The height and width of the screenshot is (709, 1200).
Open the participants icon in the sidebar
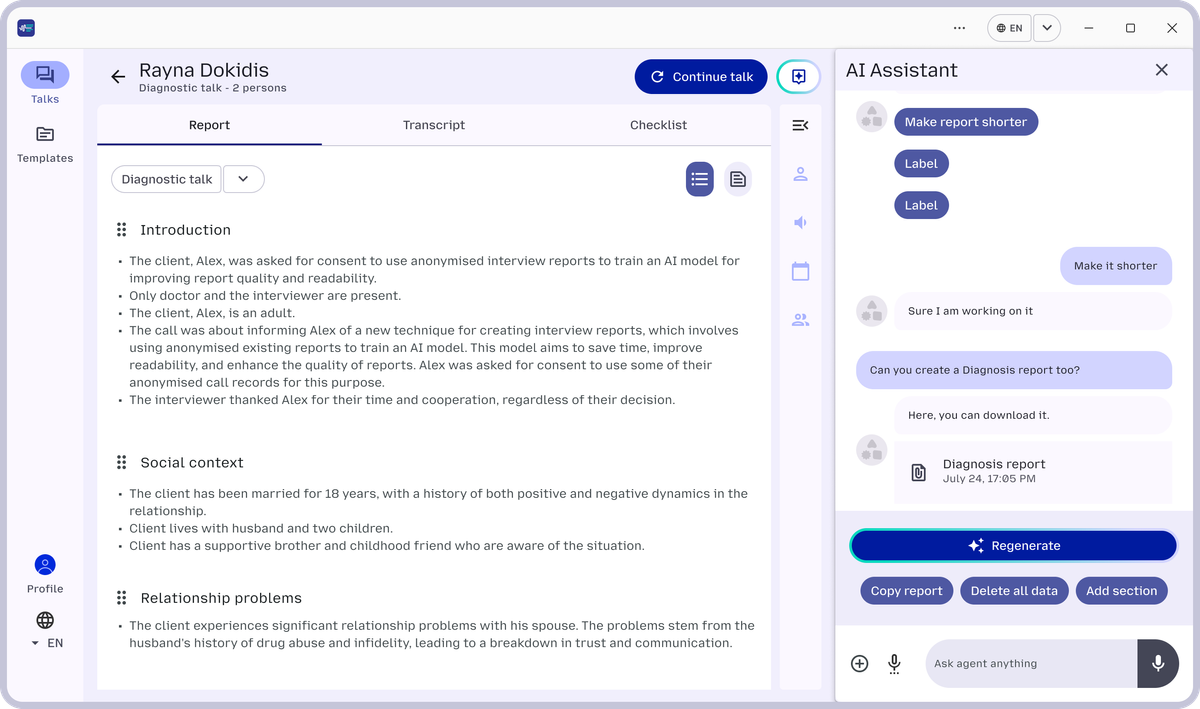pos(799,319)
